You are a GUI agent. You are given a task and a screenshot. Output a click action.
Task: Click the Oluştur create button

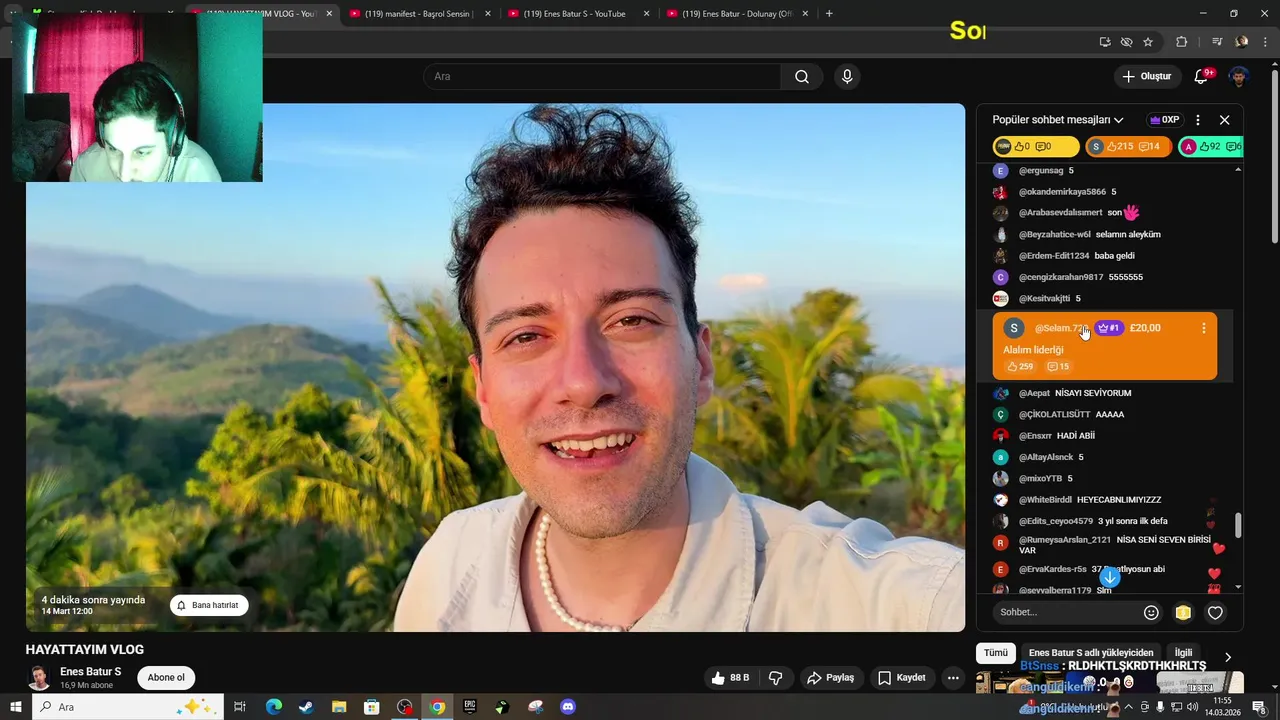click(x=1146, y=77)
